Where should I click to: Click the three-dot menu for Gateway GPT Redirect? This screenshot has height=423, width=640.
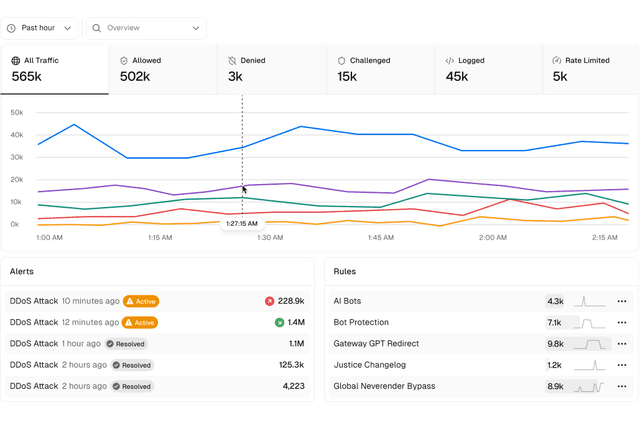(x=622, y=343)
